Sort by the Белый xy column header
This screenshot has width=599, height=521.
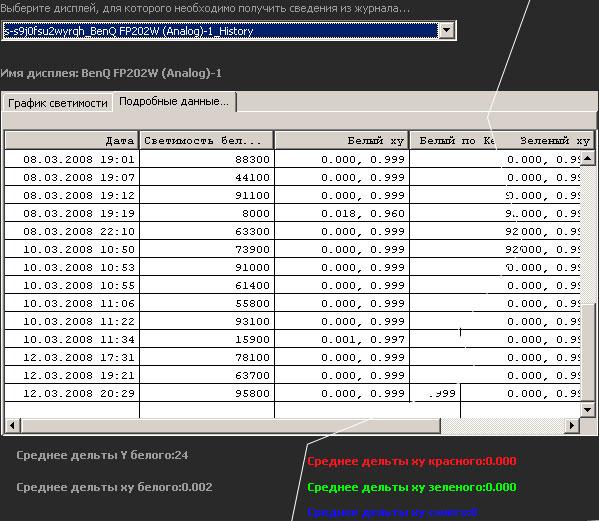[342, 140]
